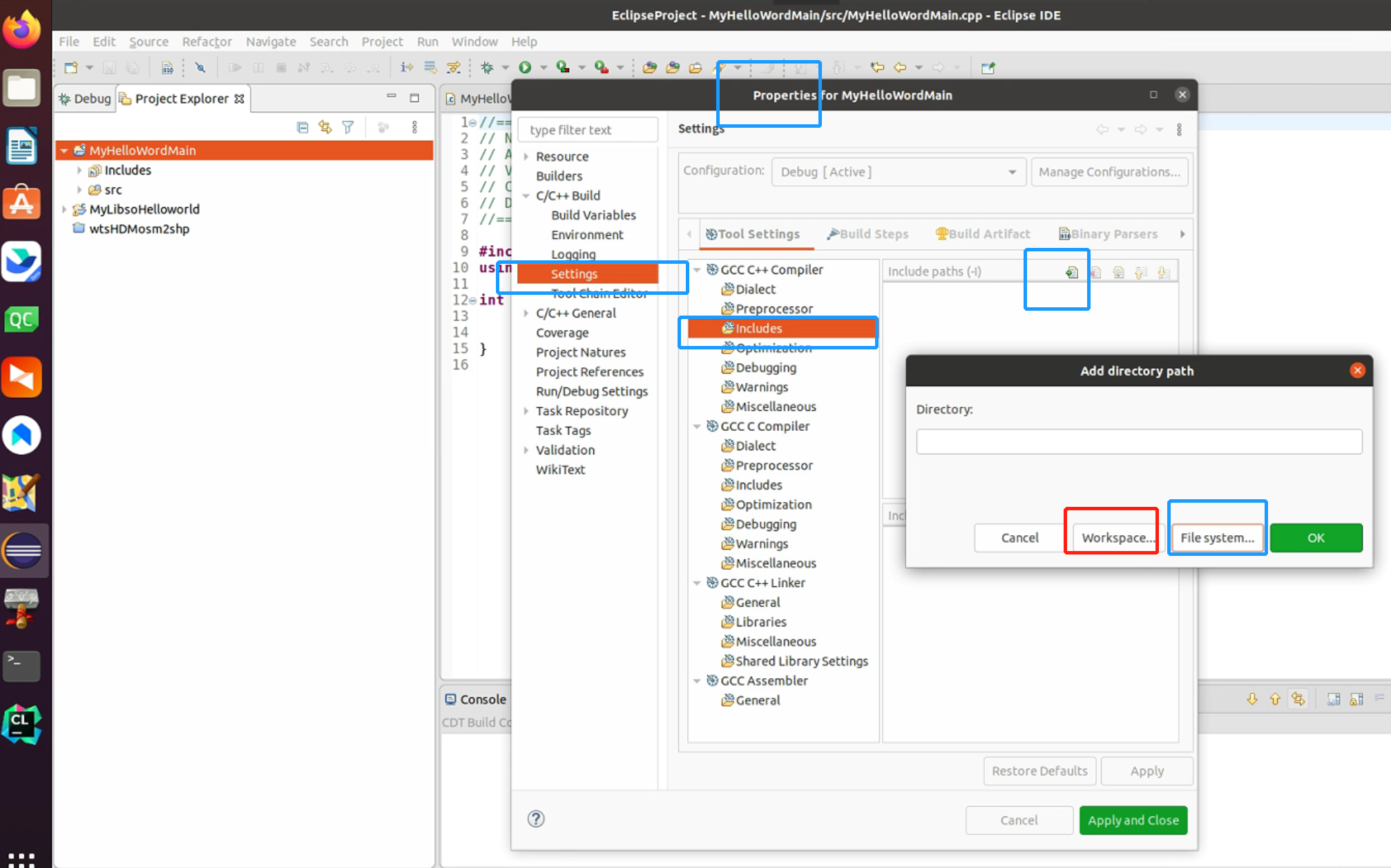
Task: Click Collapse All in Project Explorer
Action: click(302, 127)
